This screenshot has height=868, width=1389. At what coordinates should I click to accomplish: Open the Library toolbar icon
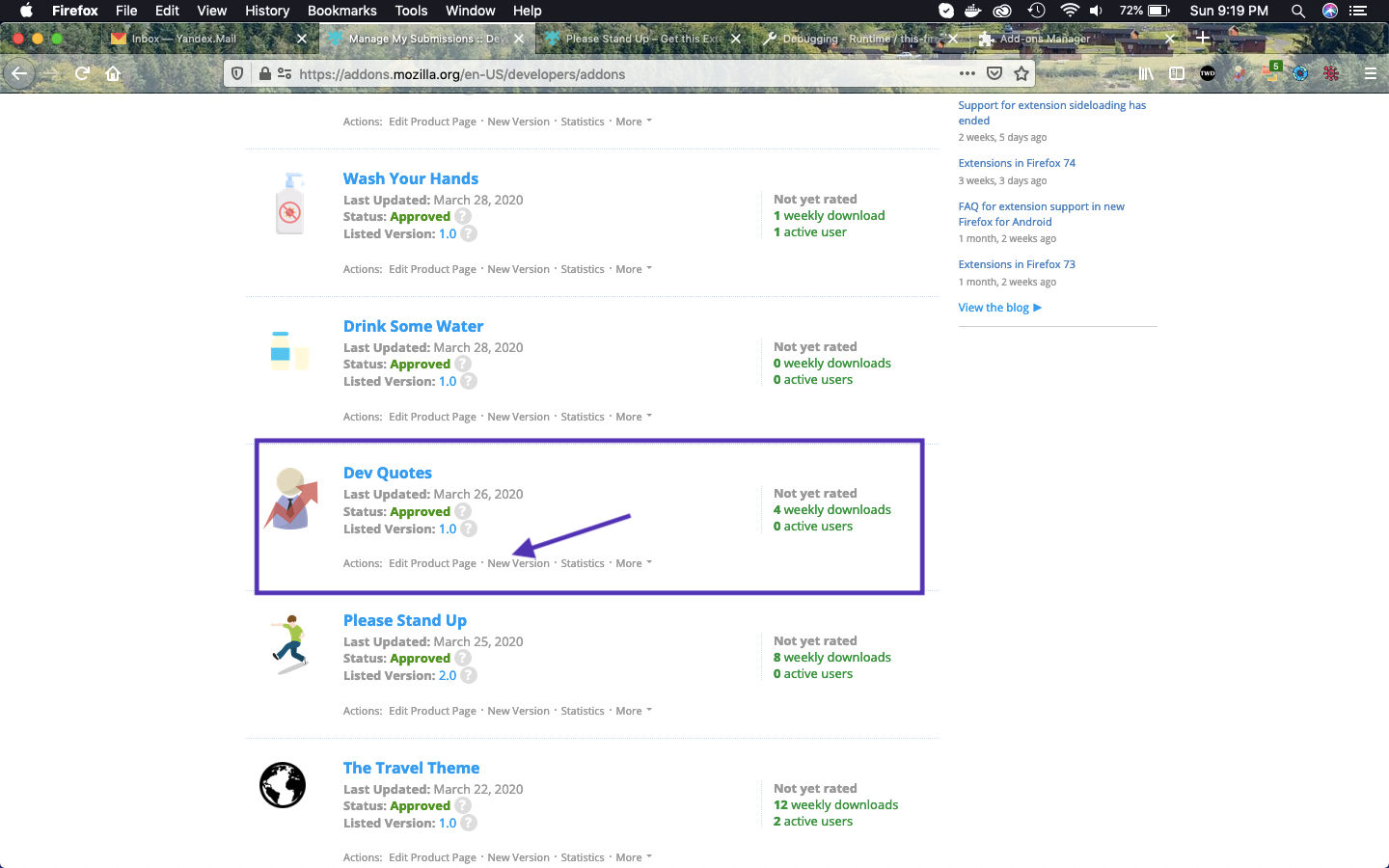point(1146,73)
